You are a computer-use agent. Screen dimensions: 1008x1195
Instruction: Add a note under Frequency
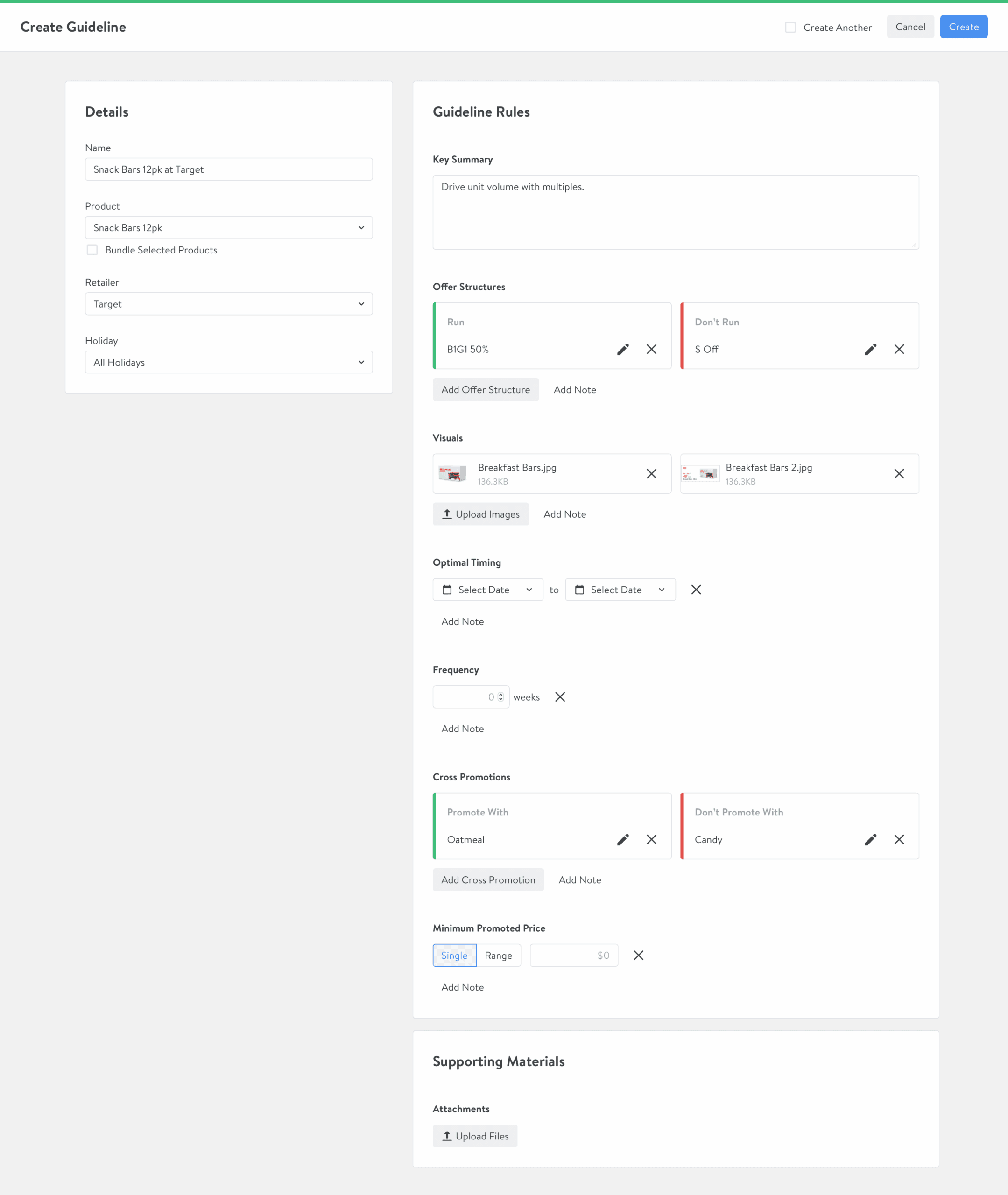[462, 729]
